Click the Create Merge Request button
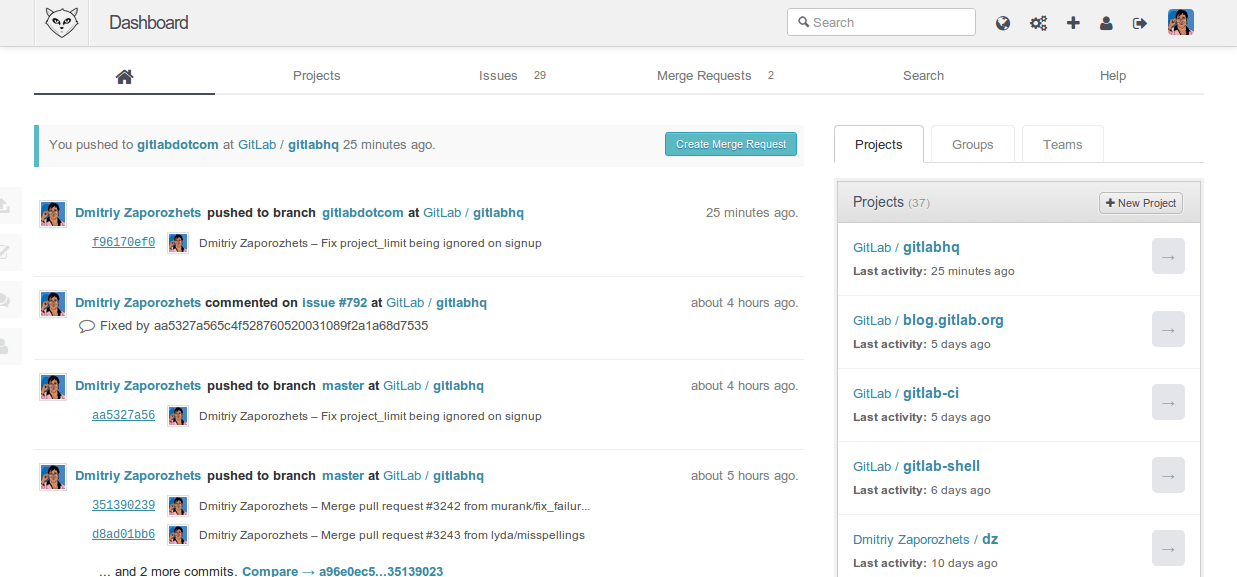Viewport: 1237px width, 577px height. click(x=730, y=144)
